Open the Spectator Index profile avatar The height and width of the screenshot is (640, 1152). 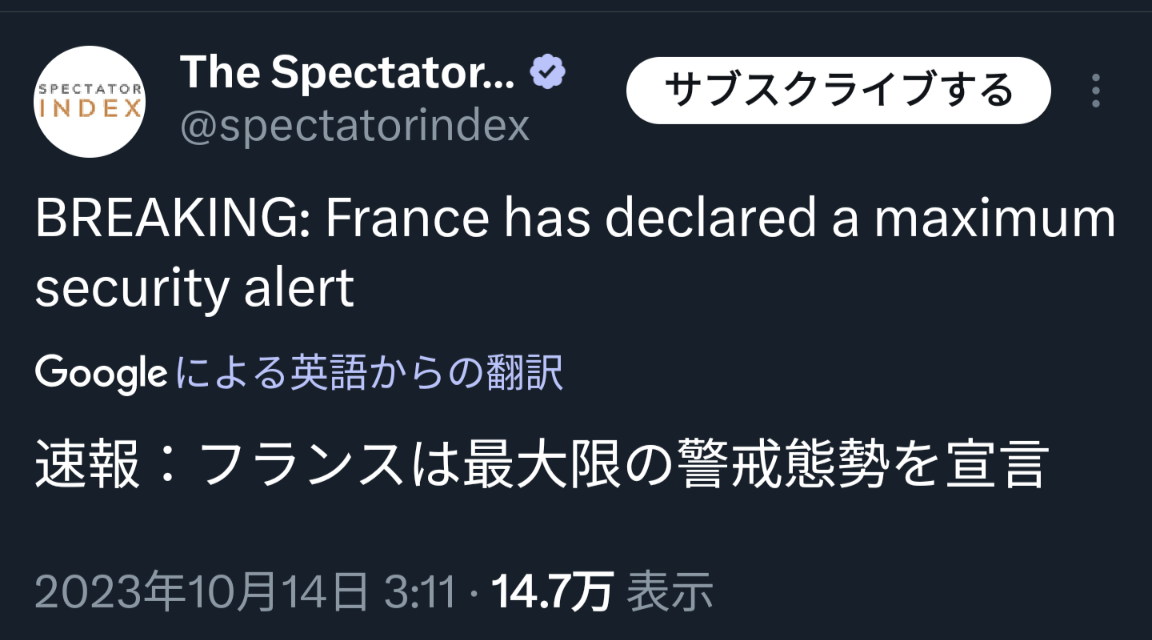tap(90, 101)
